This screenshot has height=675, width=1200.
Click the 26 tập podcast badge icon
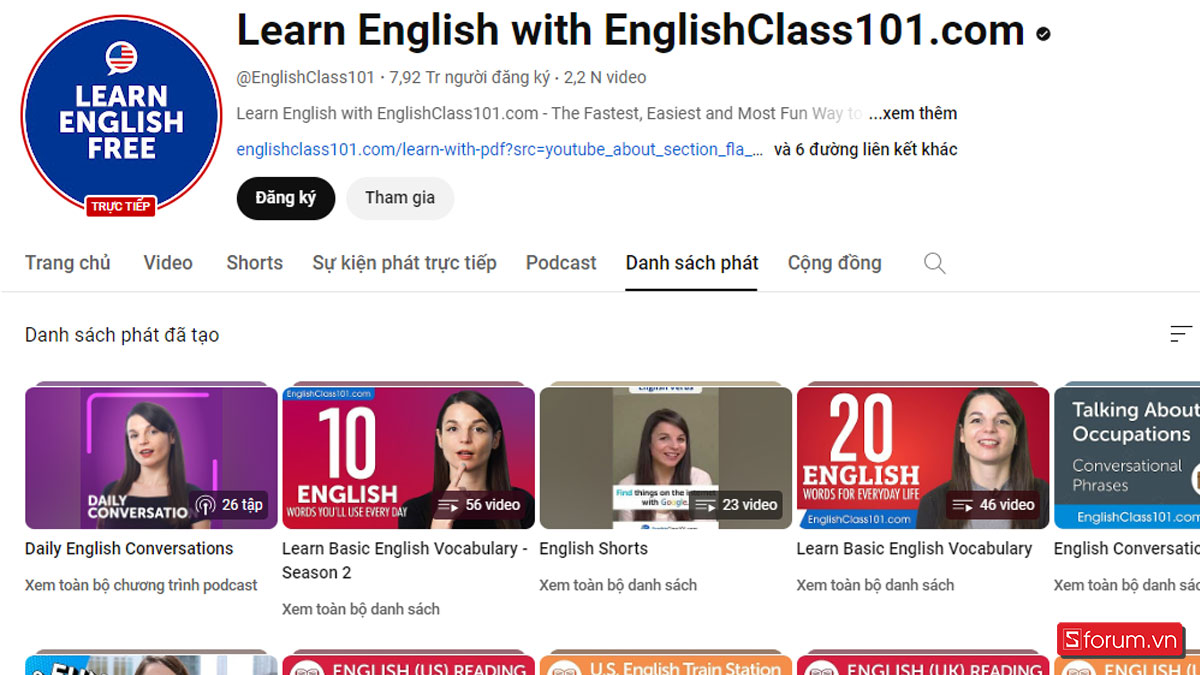tap(206, 505)
